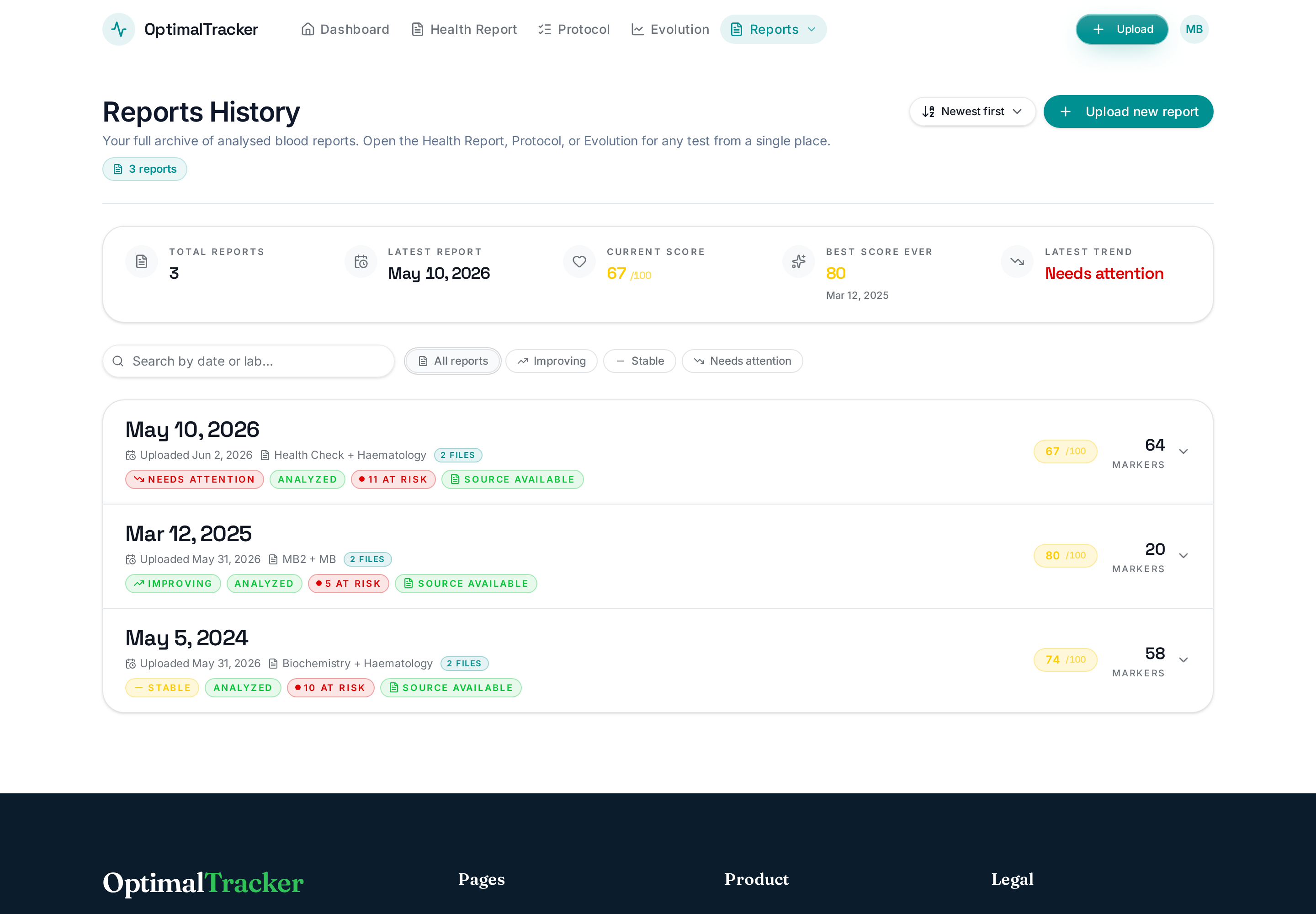1316x914 pixels.
Task: Click SOURCE AVAILABLE on Mar 12, 2025 report
Action: 466,584
